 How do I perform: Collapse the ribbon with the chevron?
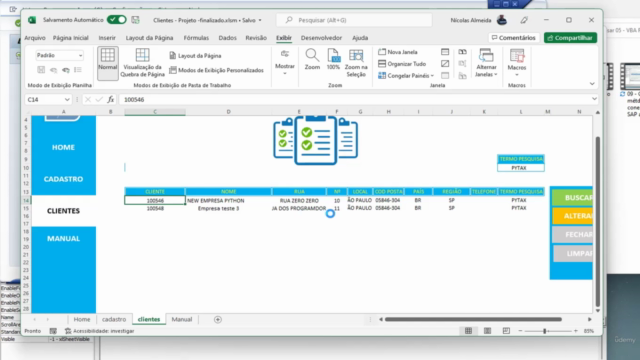(592, 84)
